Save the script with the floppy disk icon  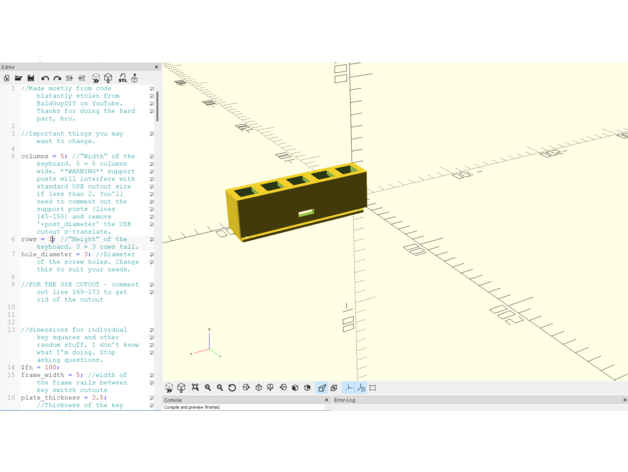click(30, 78)
